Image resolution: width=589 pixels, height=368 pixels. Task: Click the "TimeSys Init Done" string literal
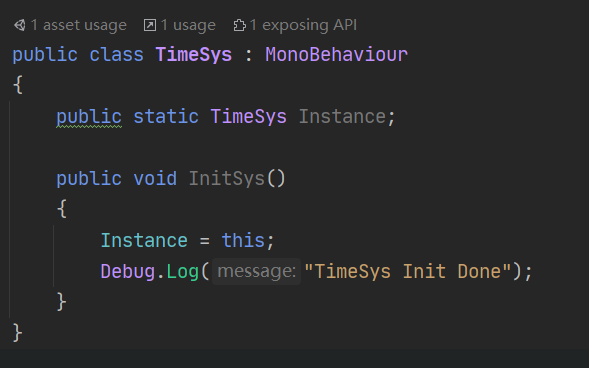pyautogui.click(x=408, y=271)
